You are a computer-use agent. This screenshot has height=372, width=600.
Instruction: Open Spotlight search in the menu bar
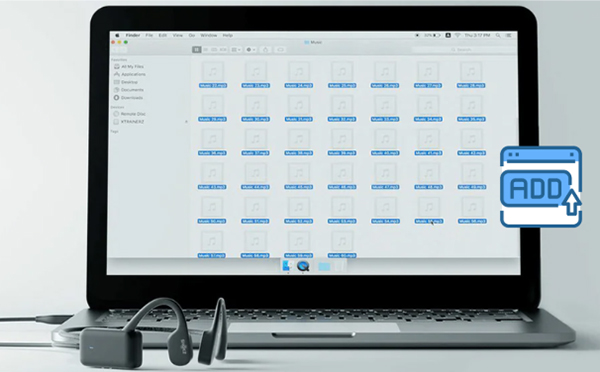[498, 35]
